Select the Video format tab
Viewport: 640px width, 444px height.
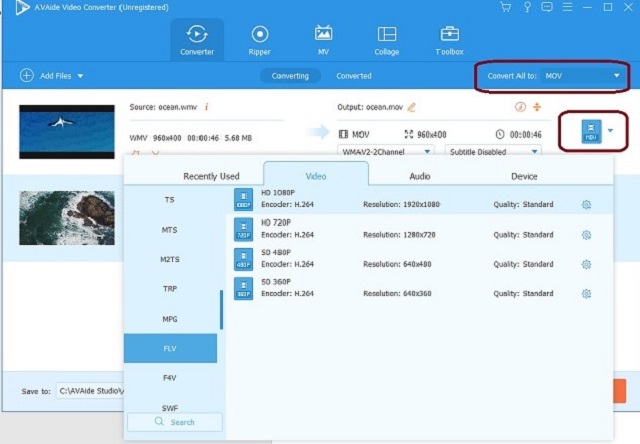[316, 176]
